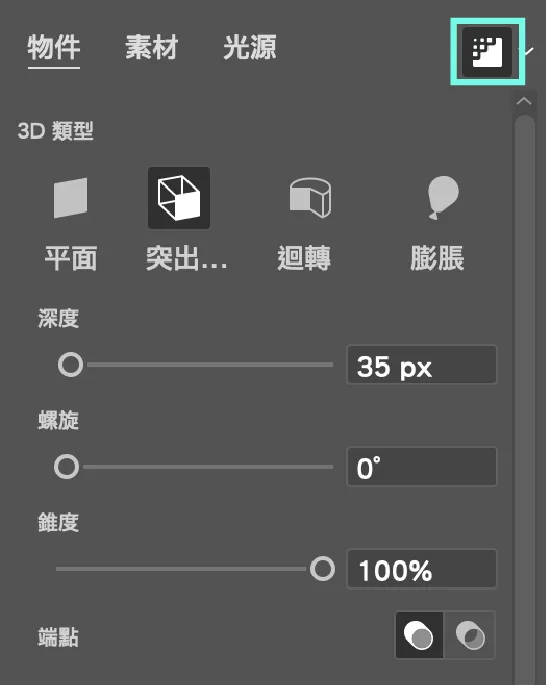Switch to the 光源 tab

(x=250, y=47)
